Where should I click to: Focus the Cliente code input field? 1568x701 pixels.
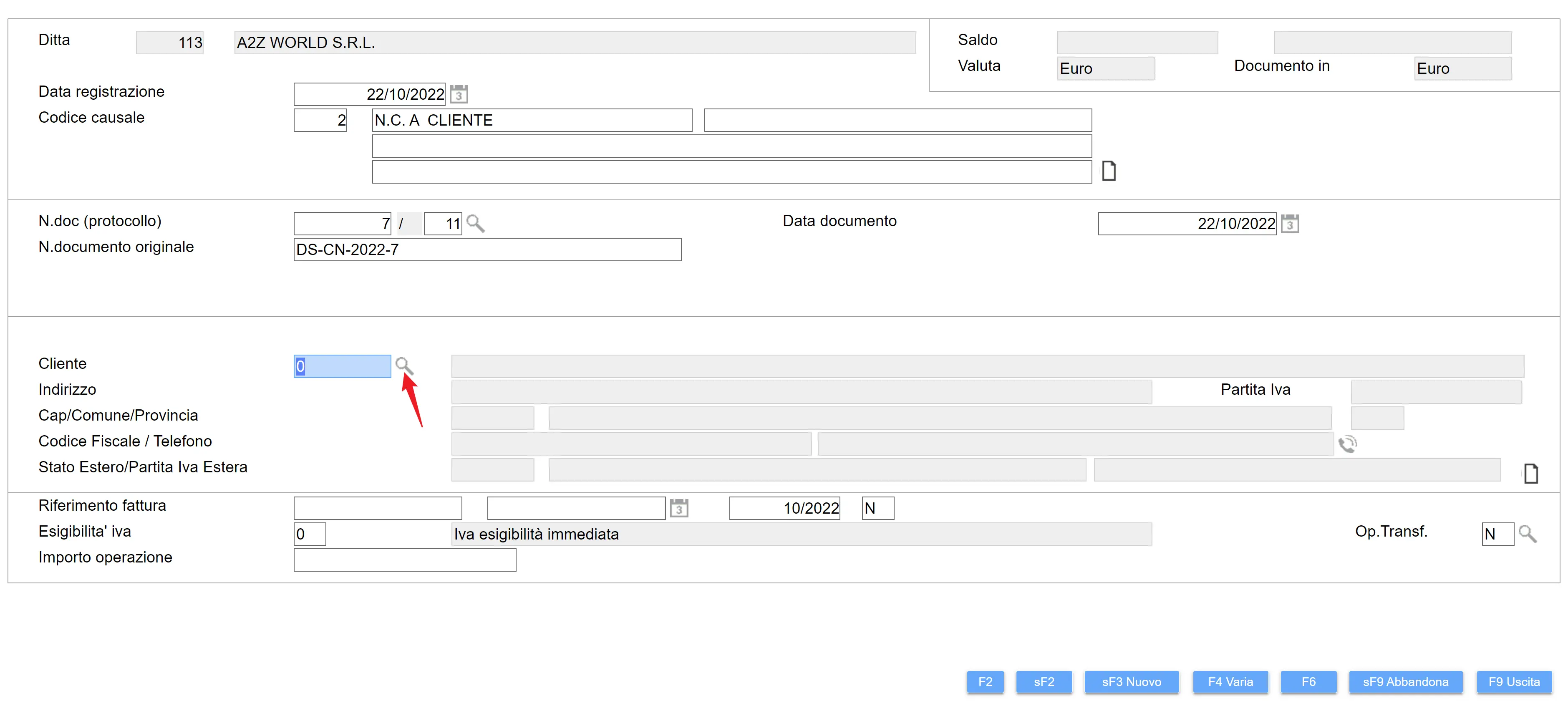pyautogui.click(x=342, y=366)
